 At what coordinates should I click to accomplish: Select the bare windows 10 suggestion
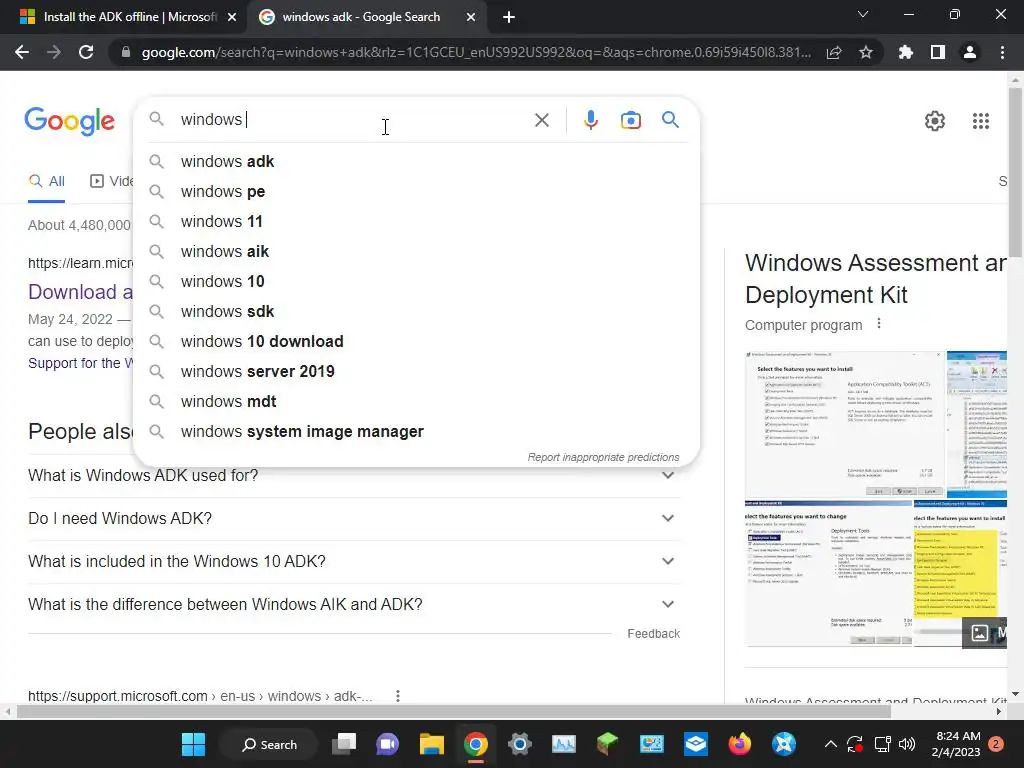click(x=416, y=281)
